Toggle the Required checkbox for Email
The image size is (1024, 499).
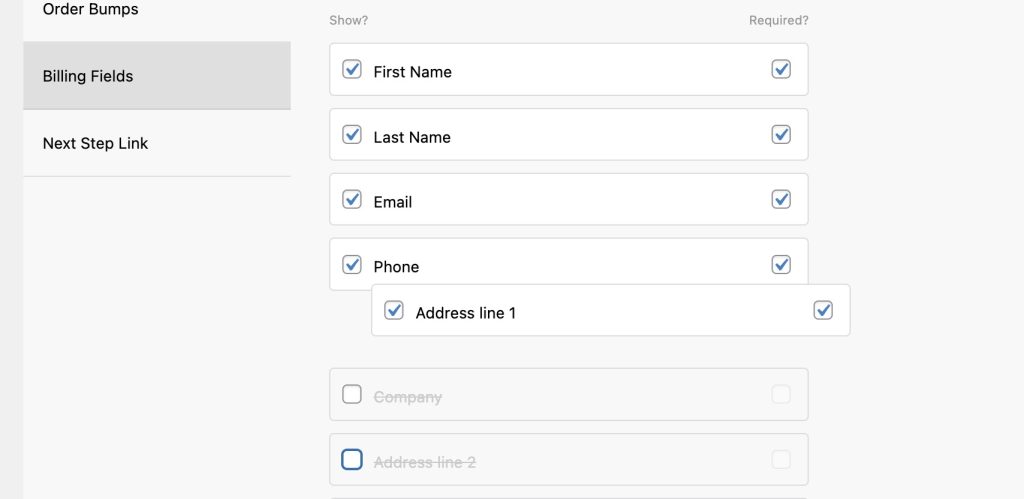pos(781,200)
